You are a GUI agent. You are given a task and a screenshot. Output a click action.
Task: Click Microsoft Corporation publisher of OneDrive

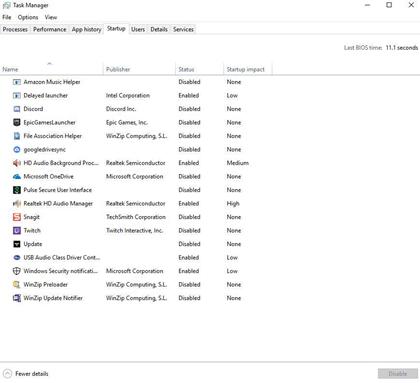pos(134,177)
